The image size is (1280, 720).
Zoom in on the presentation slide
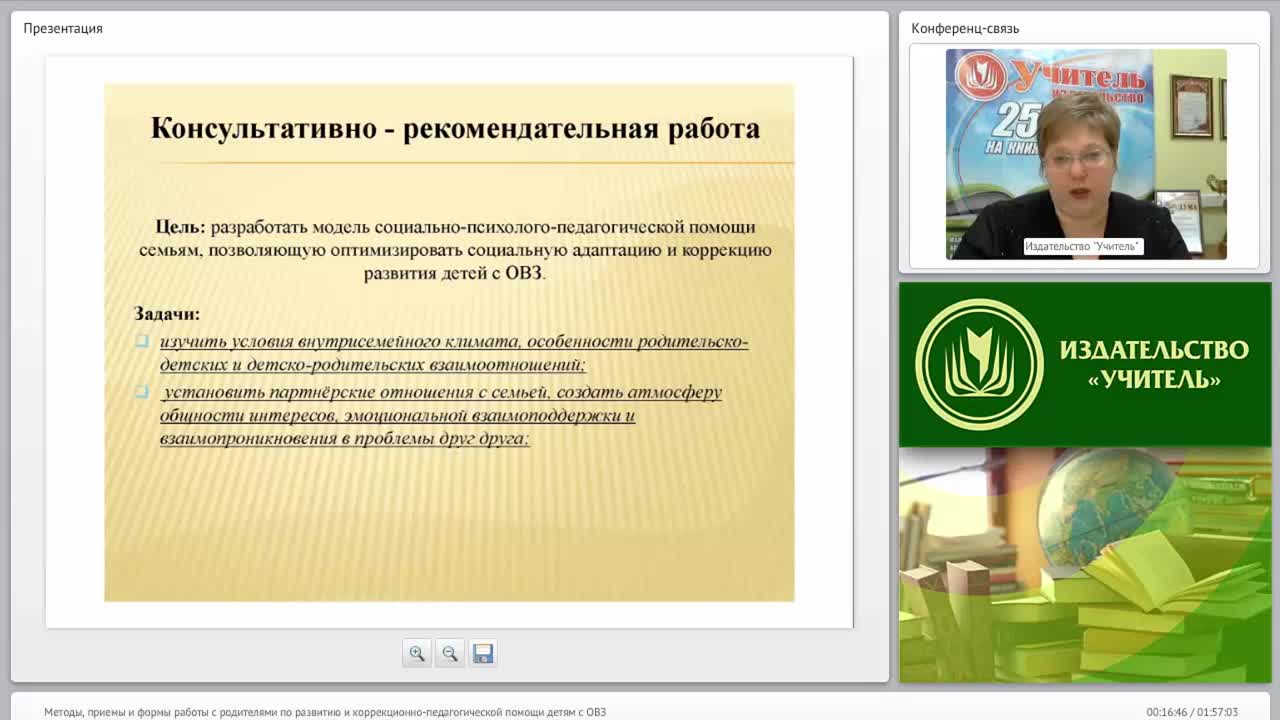tap(416, 653)
